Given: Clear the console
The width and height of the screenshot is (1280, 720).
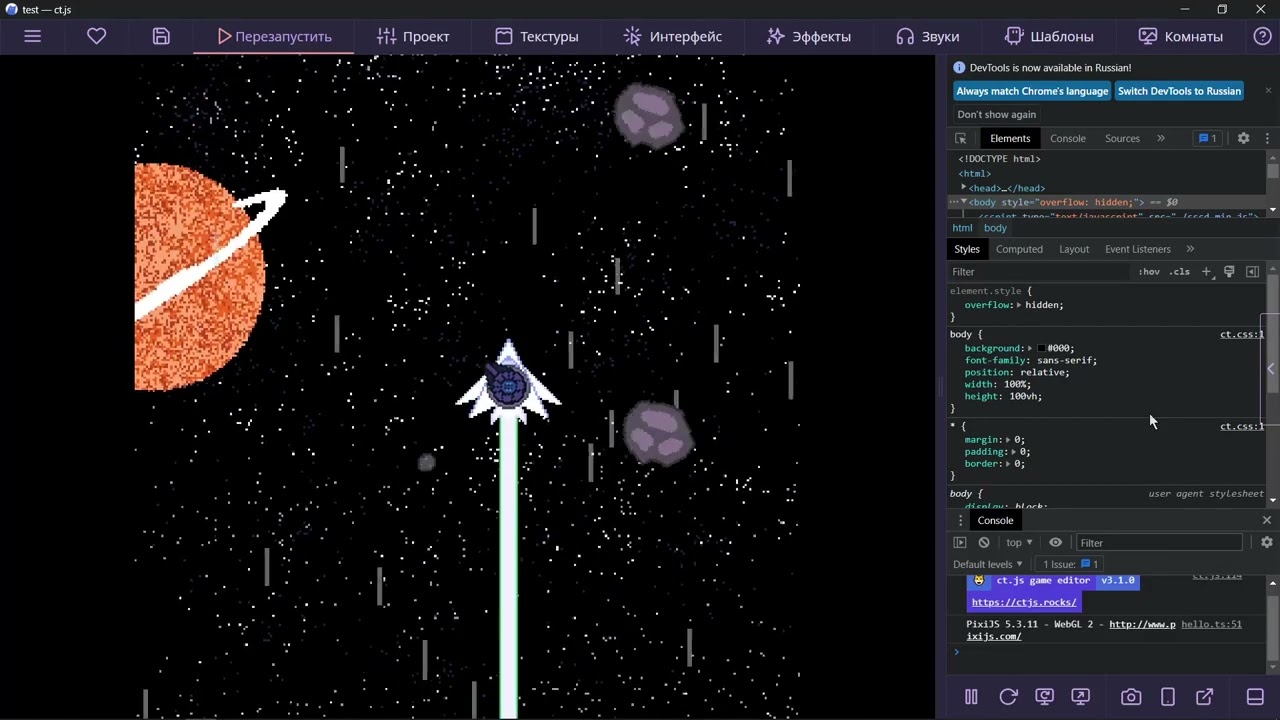Looking at the screenshot, I should [984, 543].
